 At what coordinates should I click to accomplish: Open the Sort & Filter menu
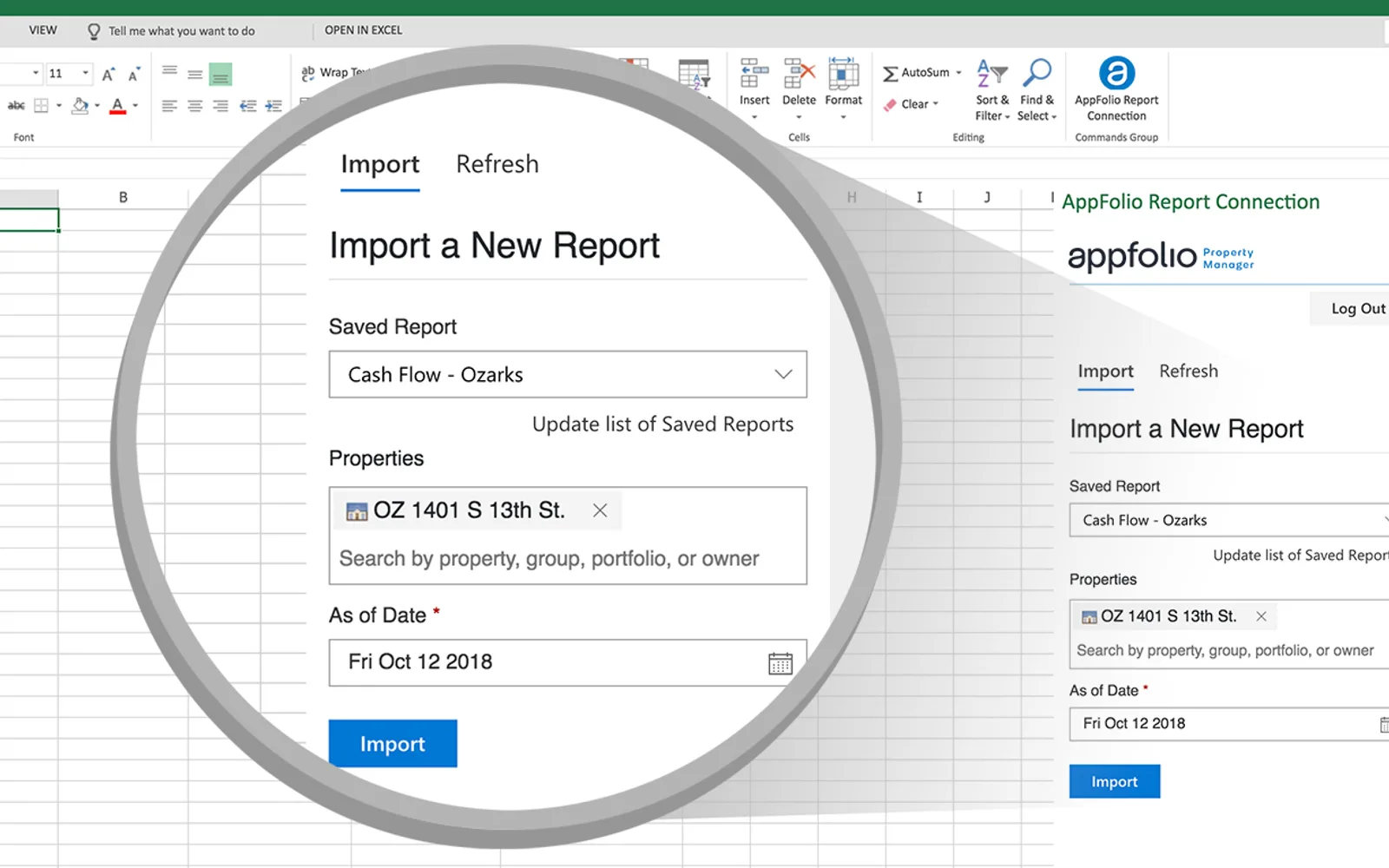click(x=992, y=90)
